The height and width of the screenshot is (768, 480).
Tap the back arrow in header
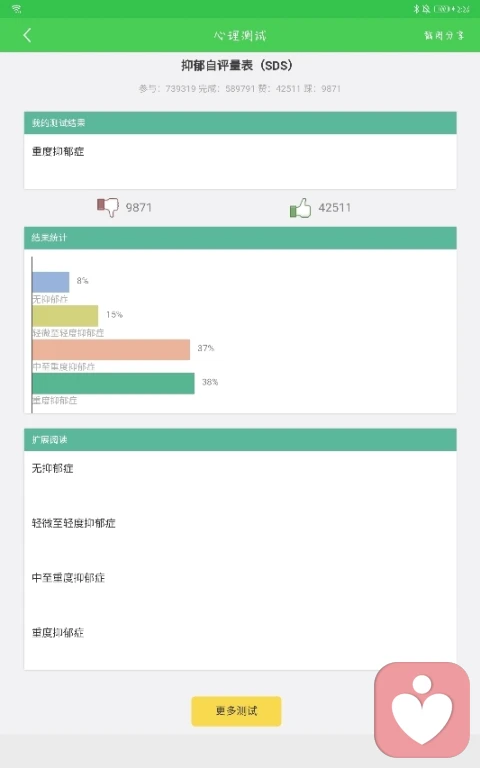click(x=27, y=35)
